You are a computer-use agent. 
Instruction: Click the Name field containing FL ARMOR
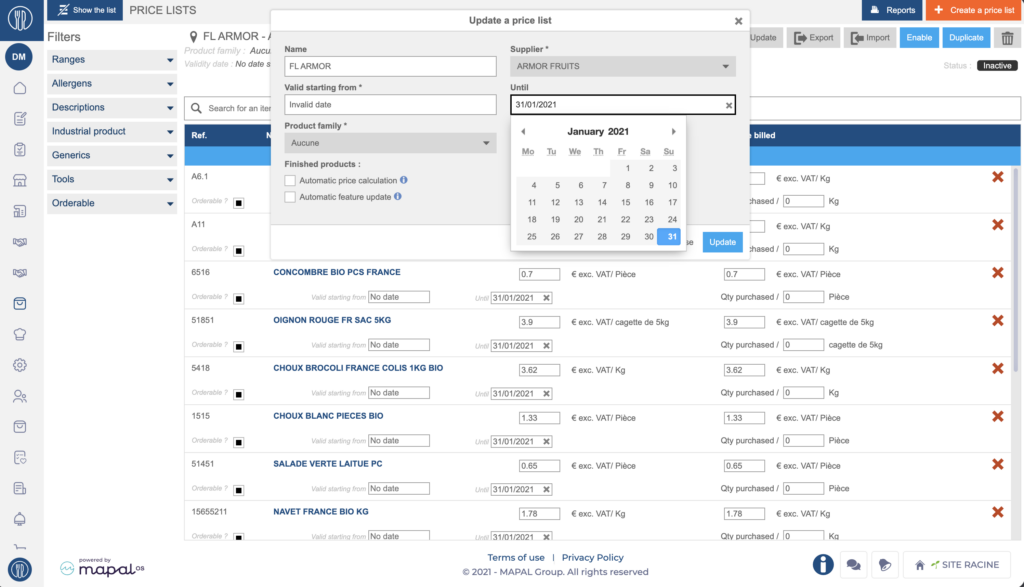[390, 66]
